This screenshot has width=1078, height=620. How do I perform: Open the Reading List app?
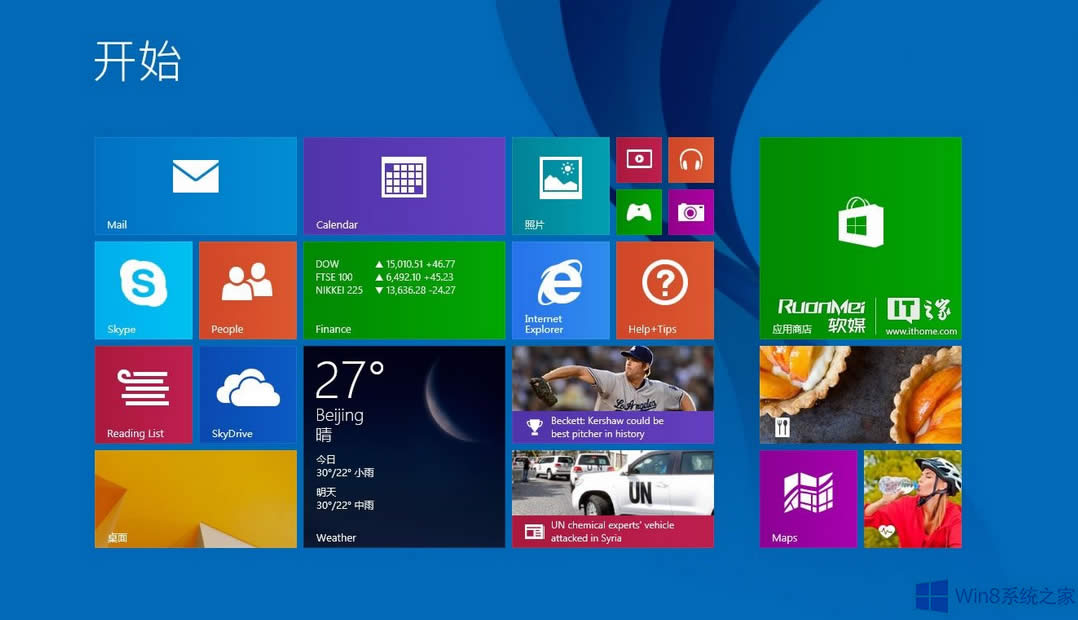[x=143, y=393]
